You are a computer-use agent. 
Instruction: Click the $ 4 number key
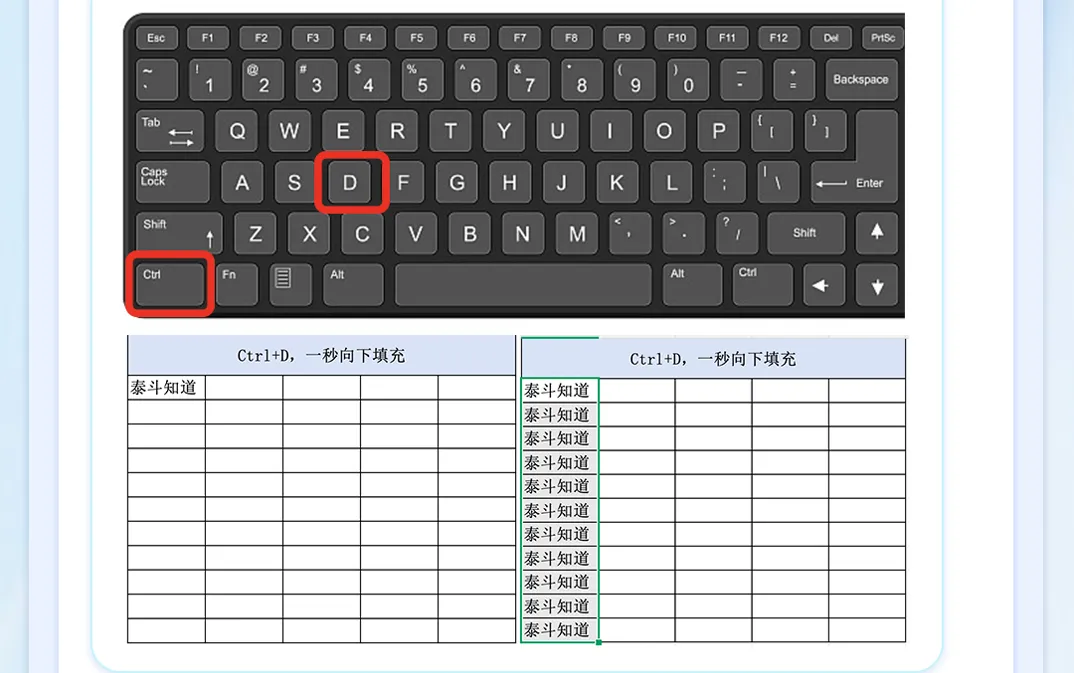point(369,79)
